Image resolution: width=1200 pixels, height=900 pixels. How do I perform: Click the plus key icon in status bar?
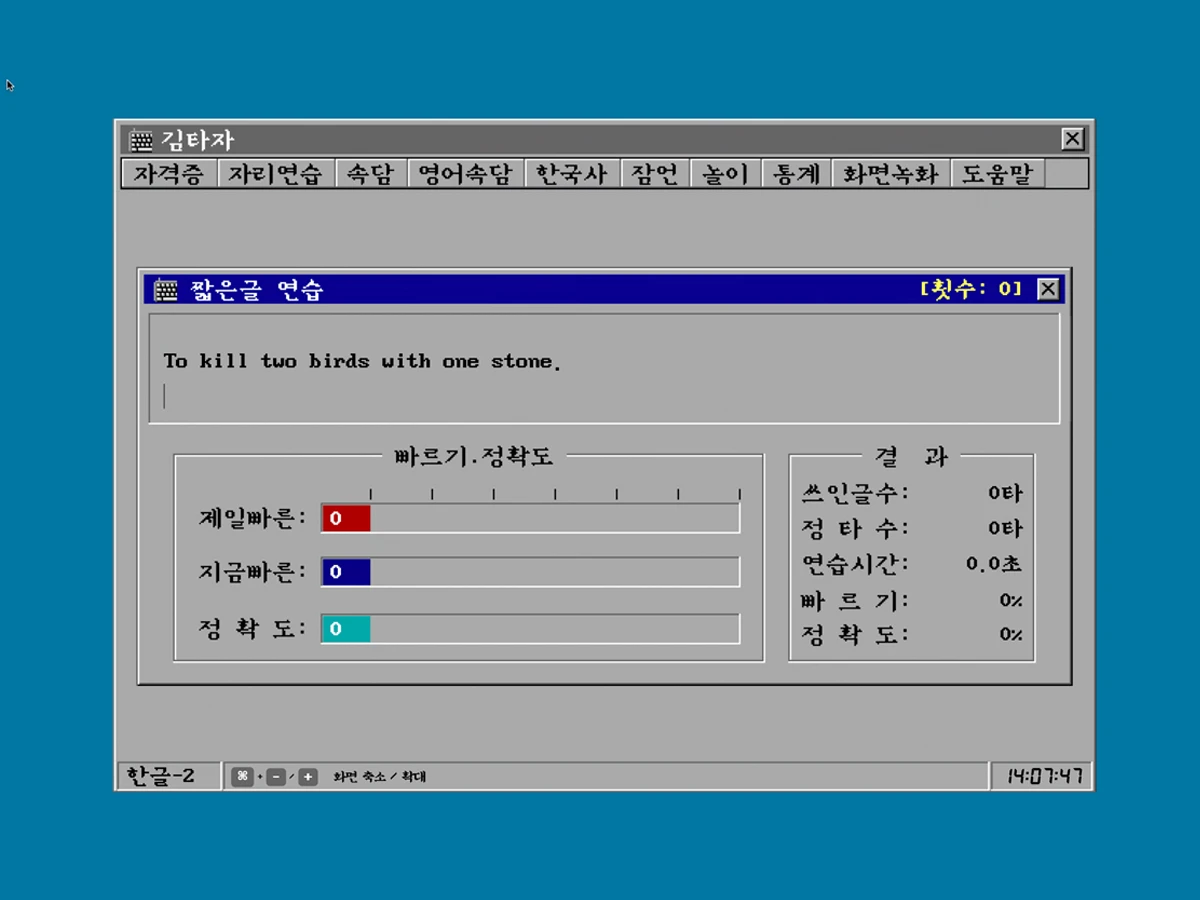(308, 777)
